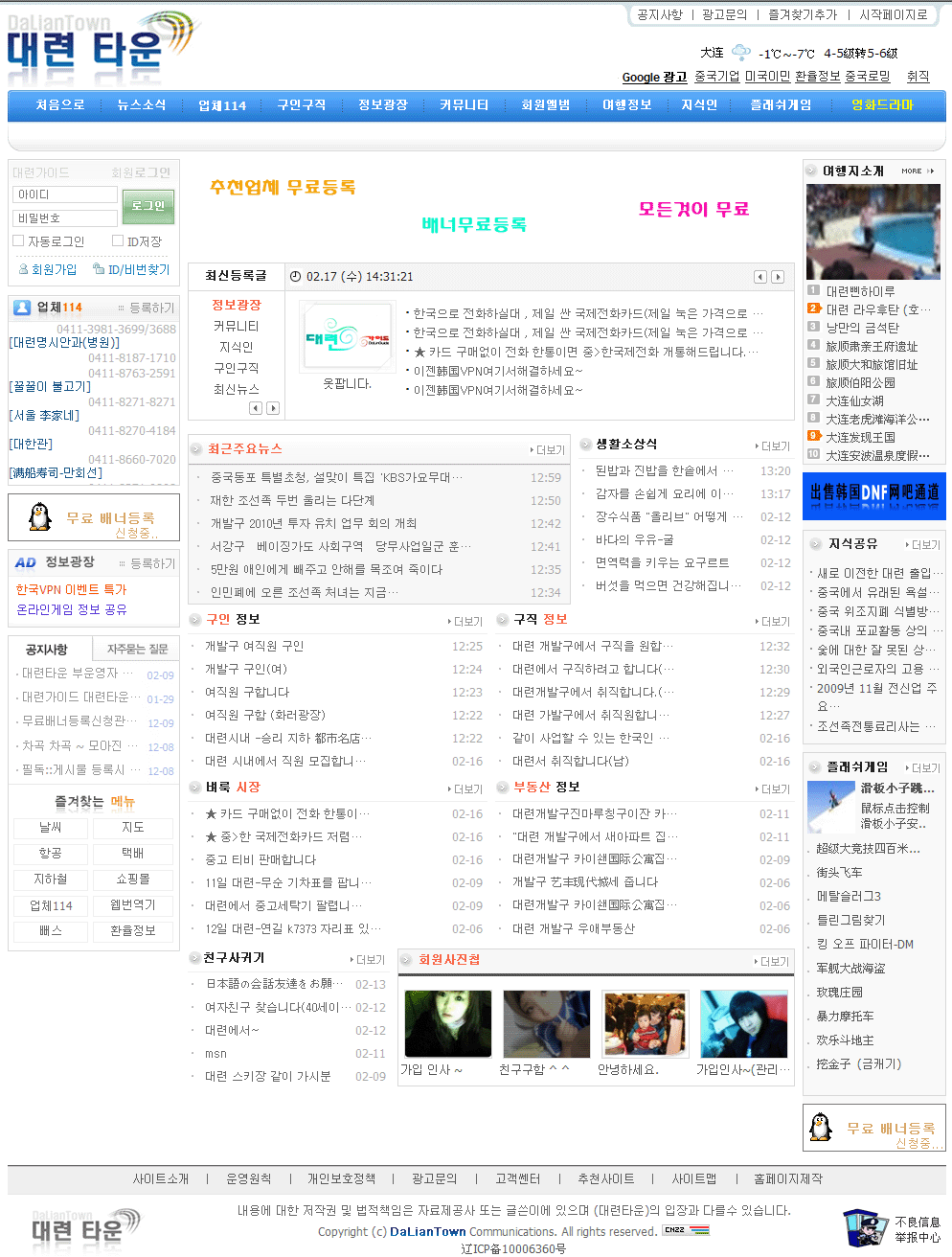The height and width of the screenshot is (1257, 952).
Task: Click the weather cloud icon beside 大连
Action: [741, 52]
